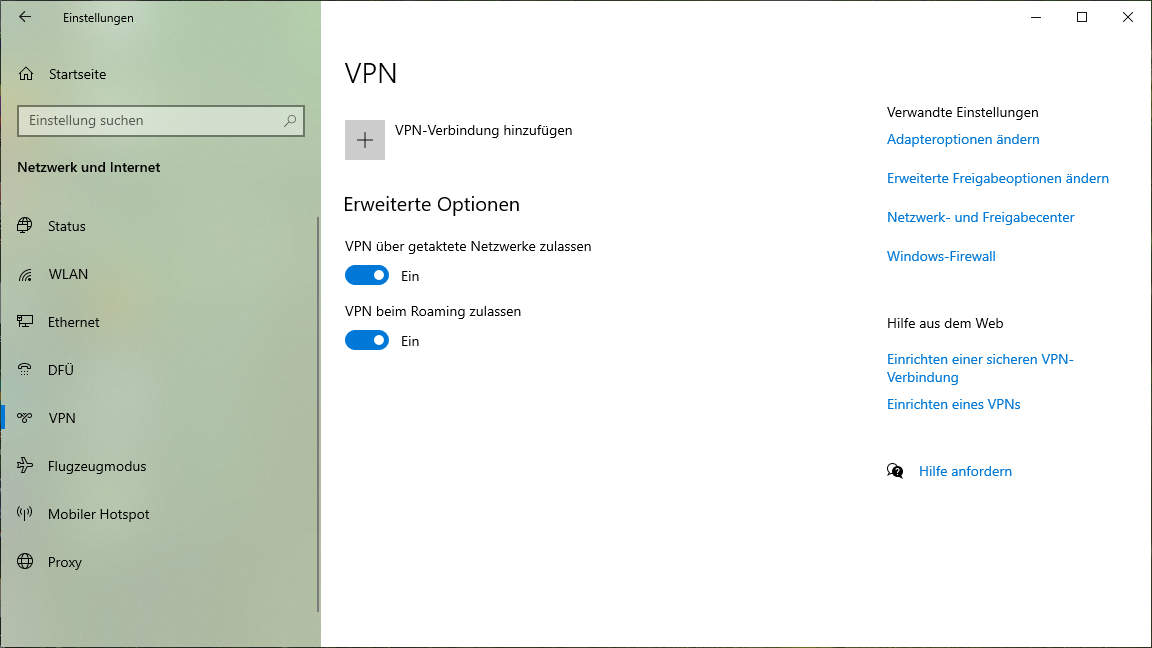Click the search magnifier icon
The width and height of the screenshot is (1152, 648).
(290, 121)
